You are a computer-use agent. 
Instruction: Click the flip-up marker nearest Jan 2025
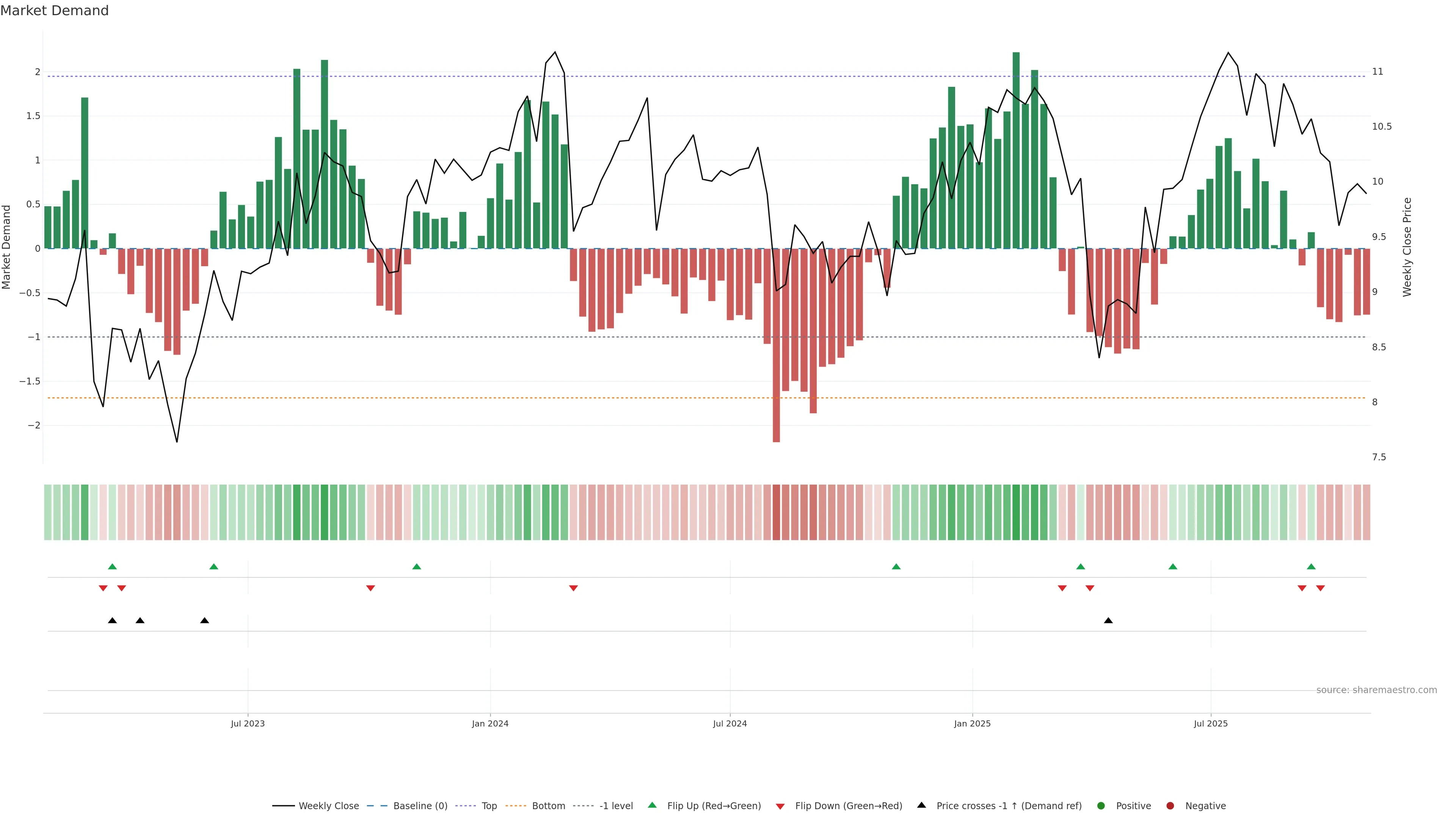tap(896, 567)
